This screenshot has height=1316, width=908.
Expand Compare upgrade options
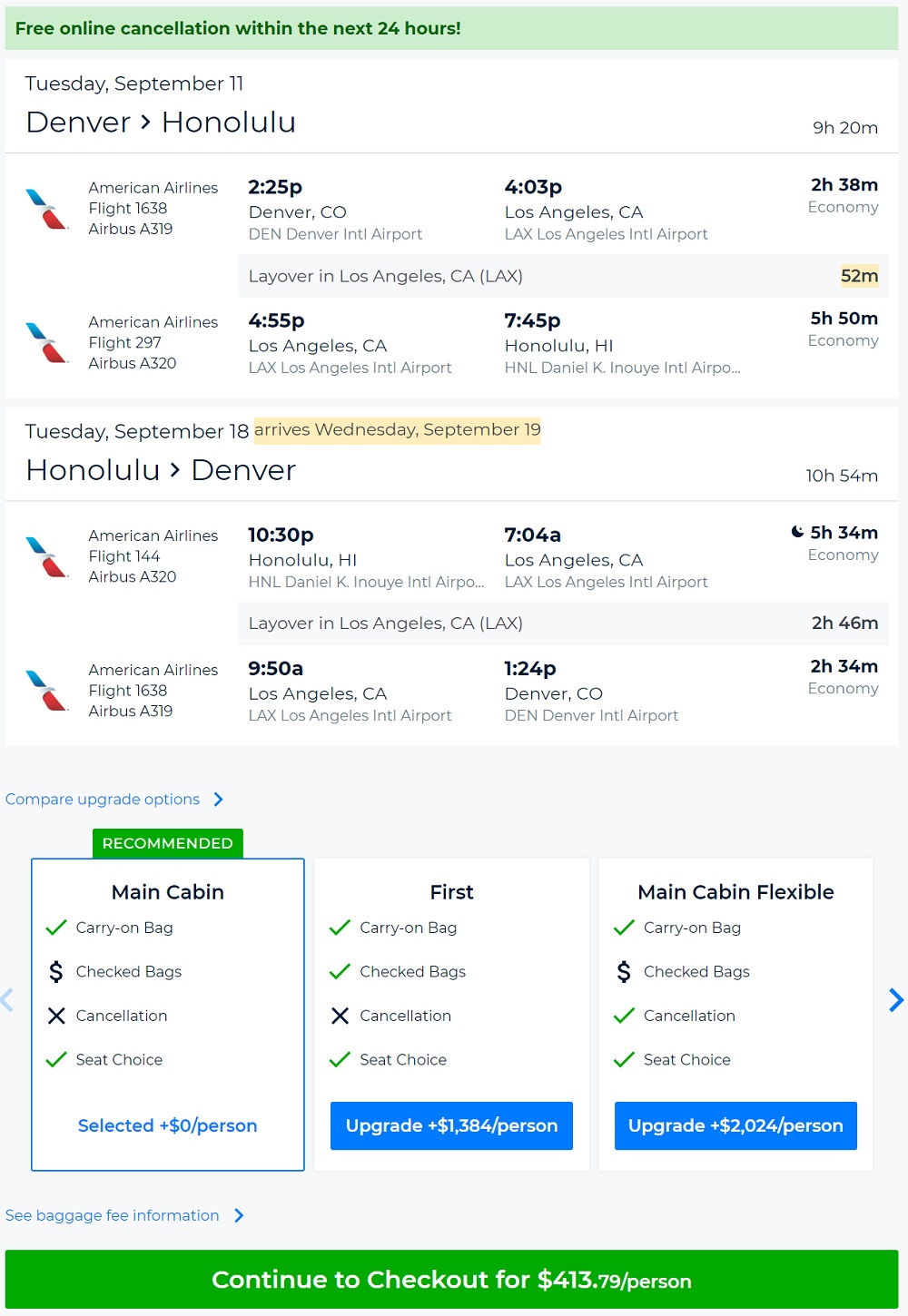(114, 800)
